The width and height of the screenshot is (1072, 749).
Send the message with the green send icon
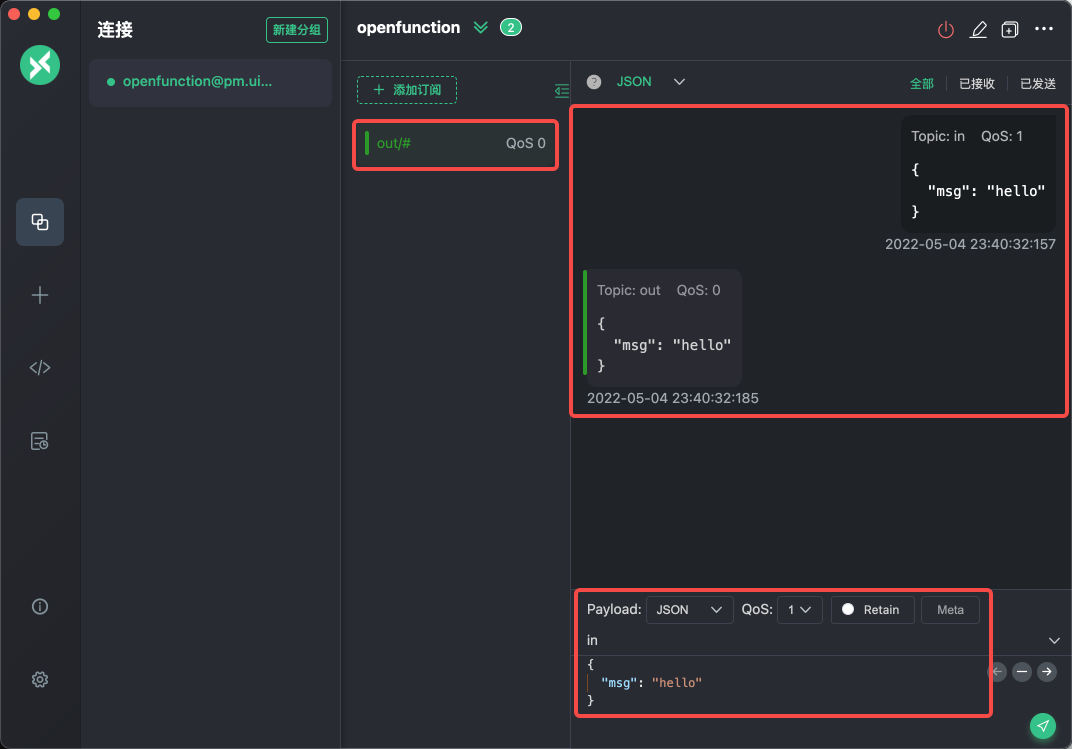[1042, 726]
